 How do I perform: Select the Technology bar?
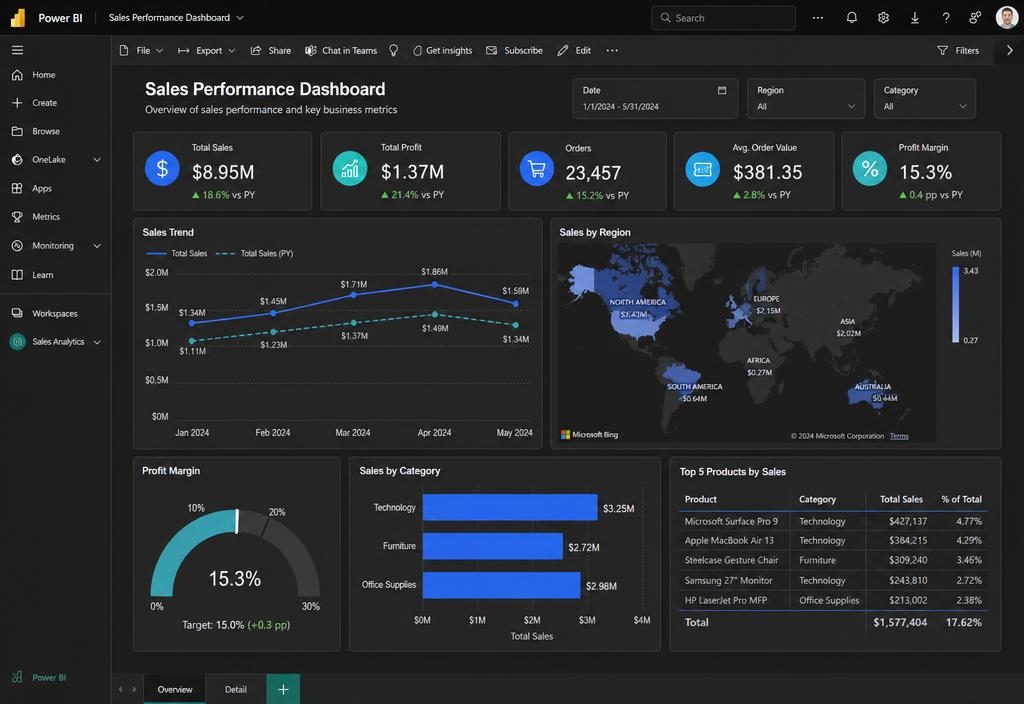(510, 507)
